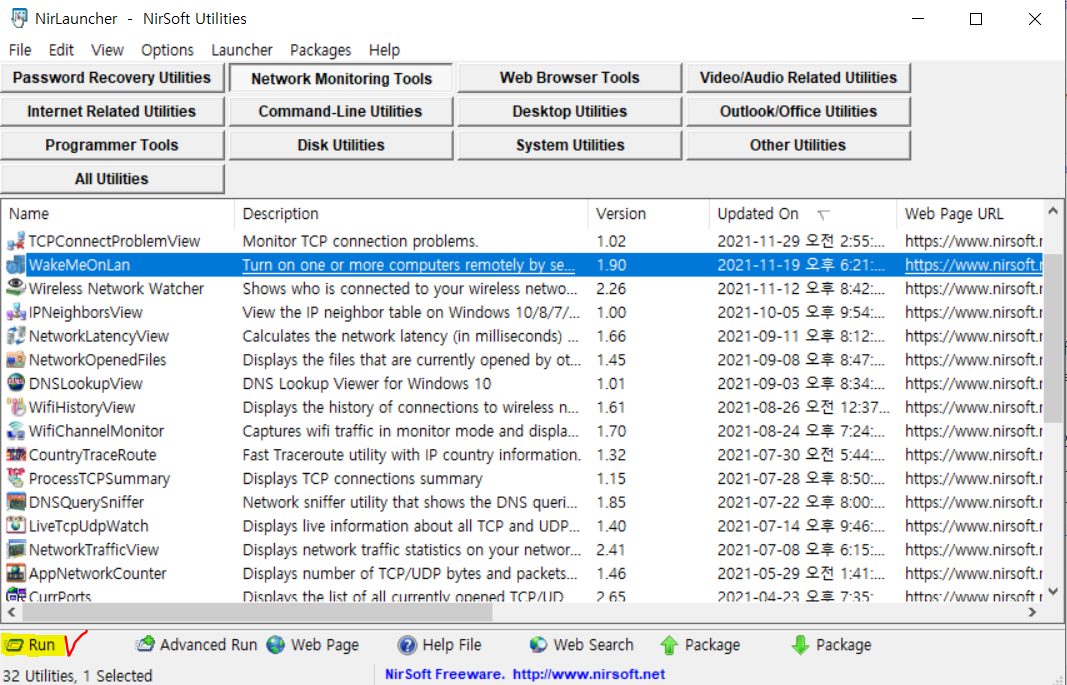Click the NirLauncher title bar app icon
This screenshot has height=685, width=1067.
click(19, 18)
